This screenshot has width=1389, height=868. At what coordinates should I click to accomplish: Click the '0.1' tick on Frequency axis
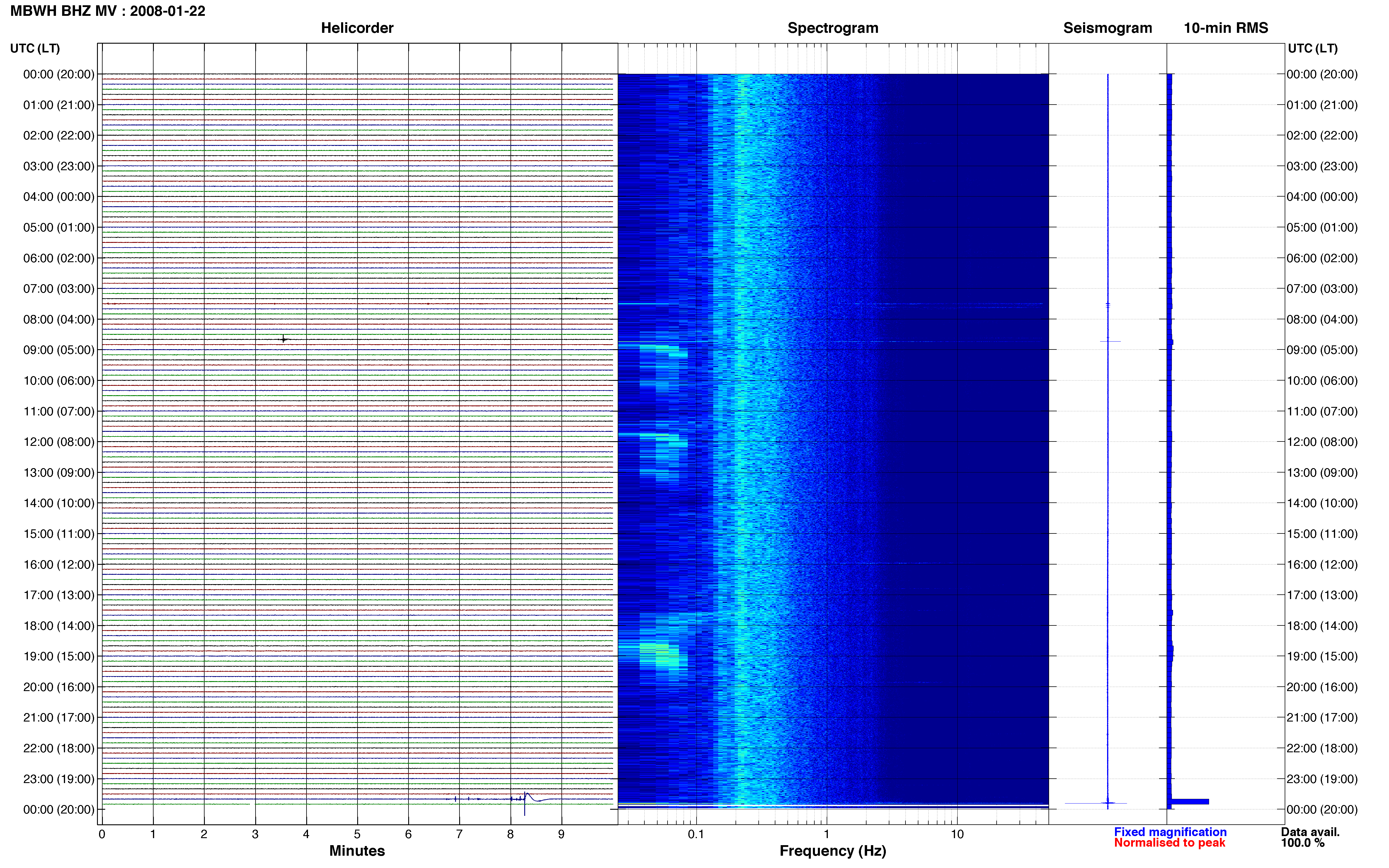pos(696,834)
